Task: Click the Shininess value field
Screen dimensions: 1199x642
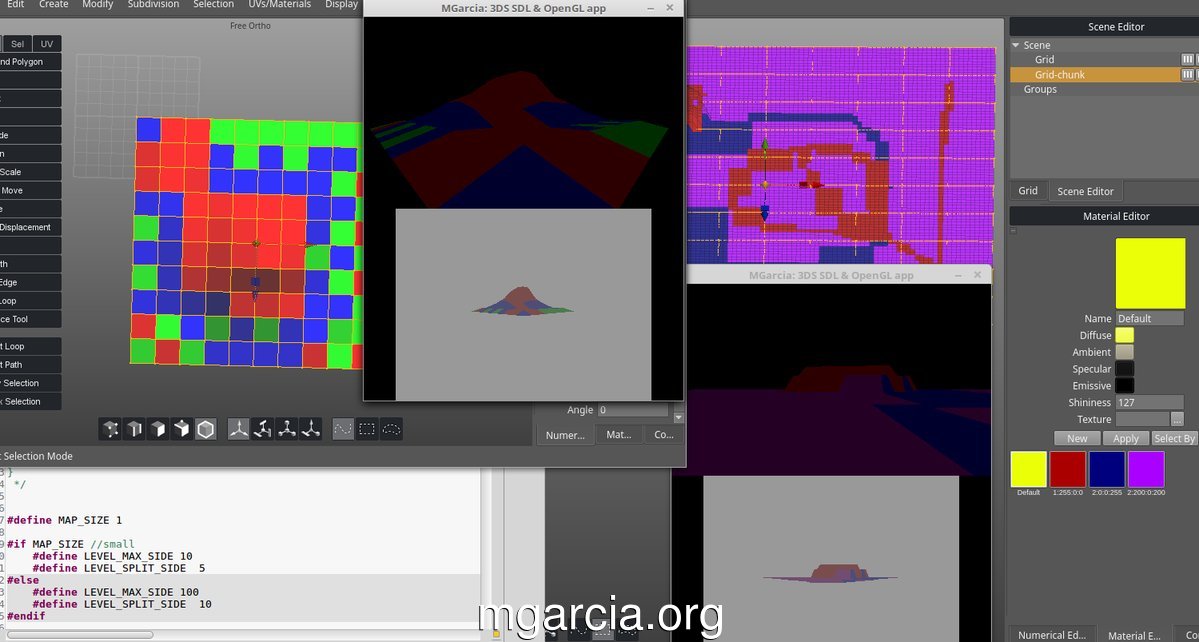Action: 1150,403
